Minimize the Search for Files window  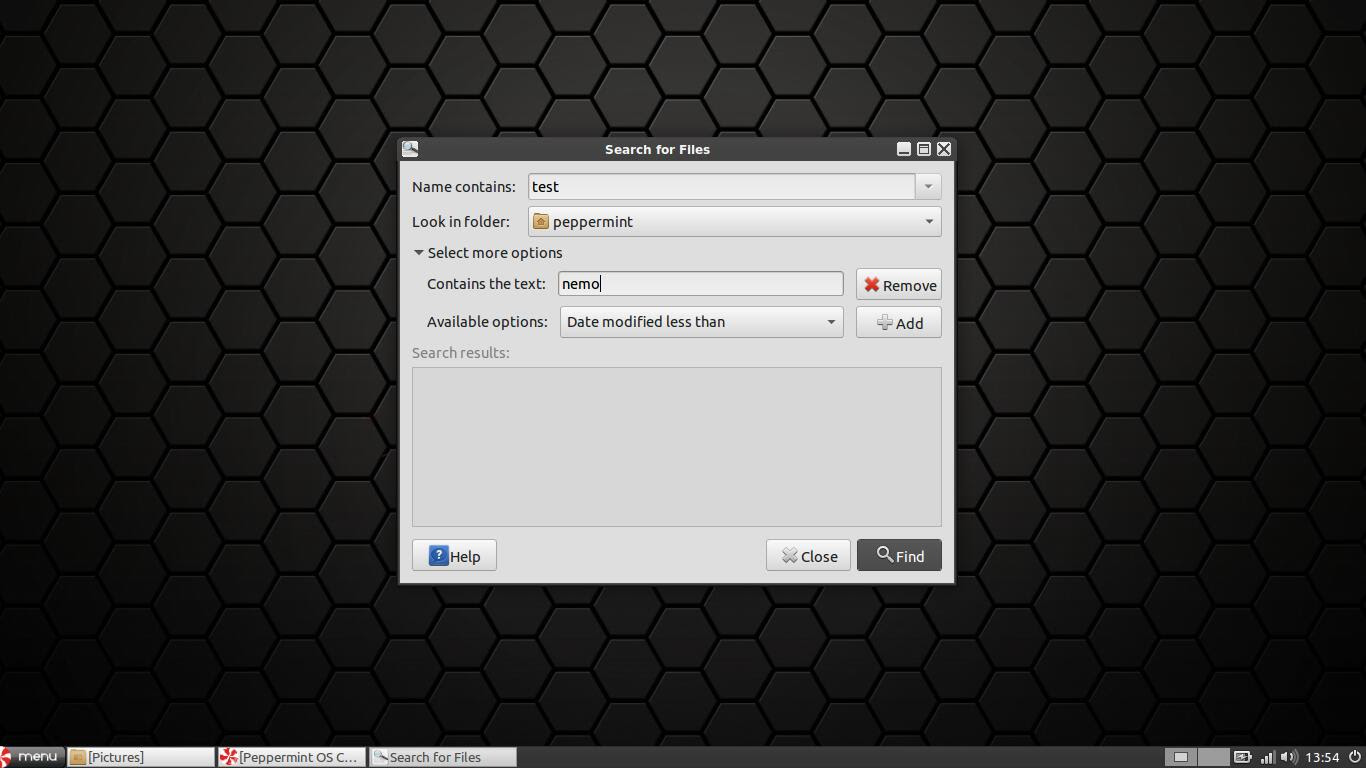point(904,149)
